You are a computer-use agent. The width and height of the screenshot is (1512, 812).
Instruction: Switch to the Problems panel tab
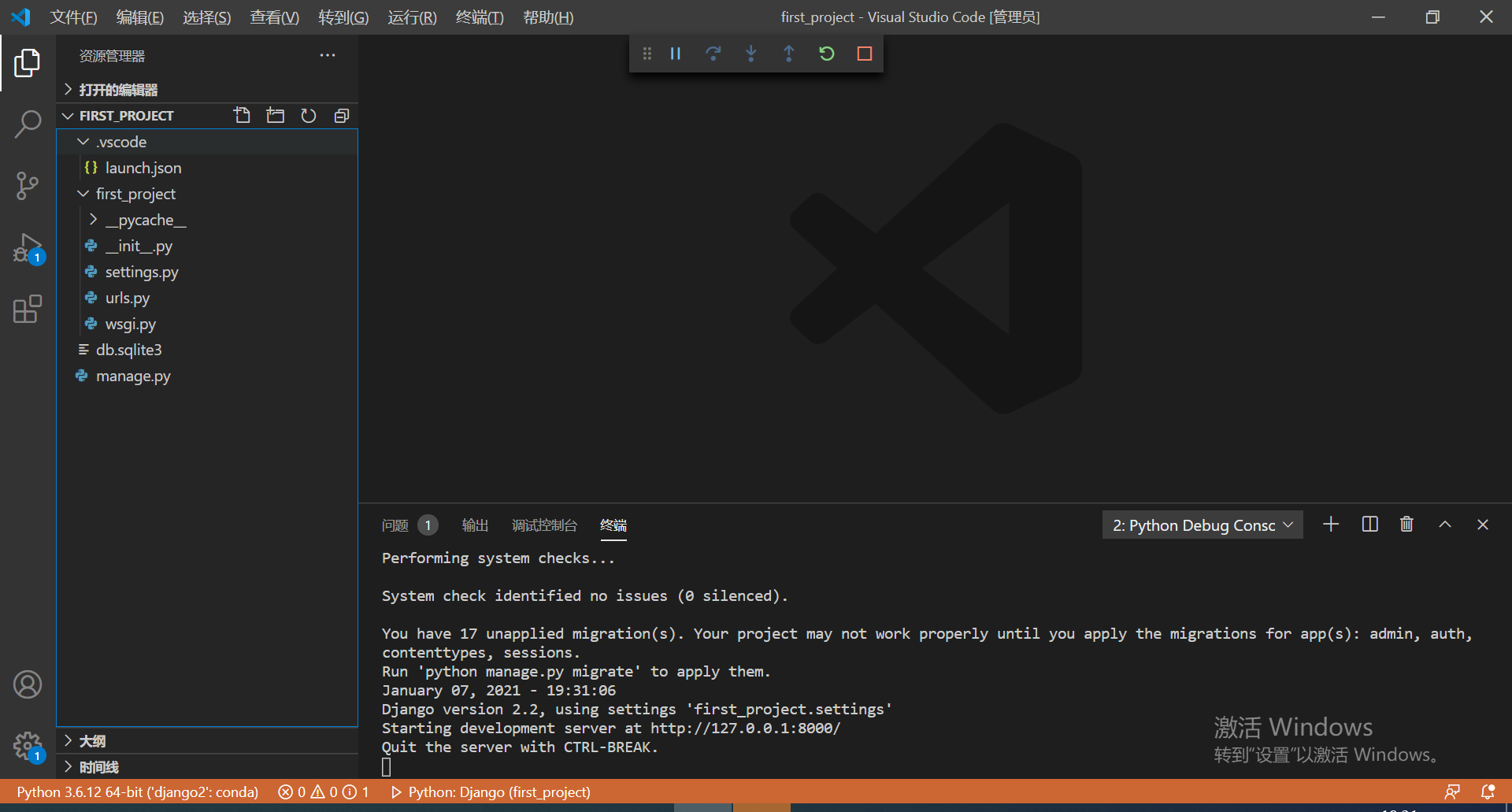pos(409,525)
